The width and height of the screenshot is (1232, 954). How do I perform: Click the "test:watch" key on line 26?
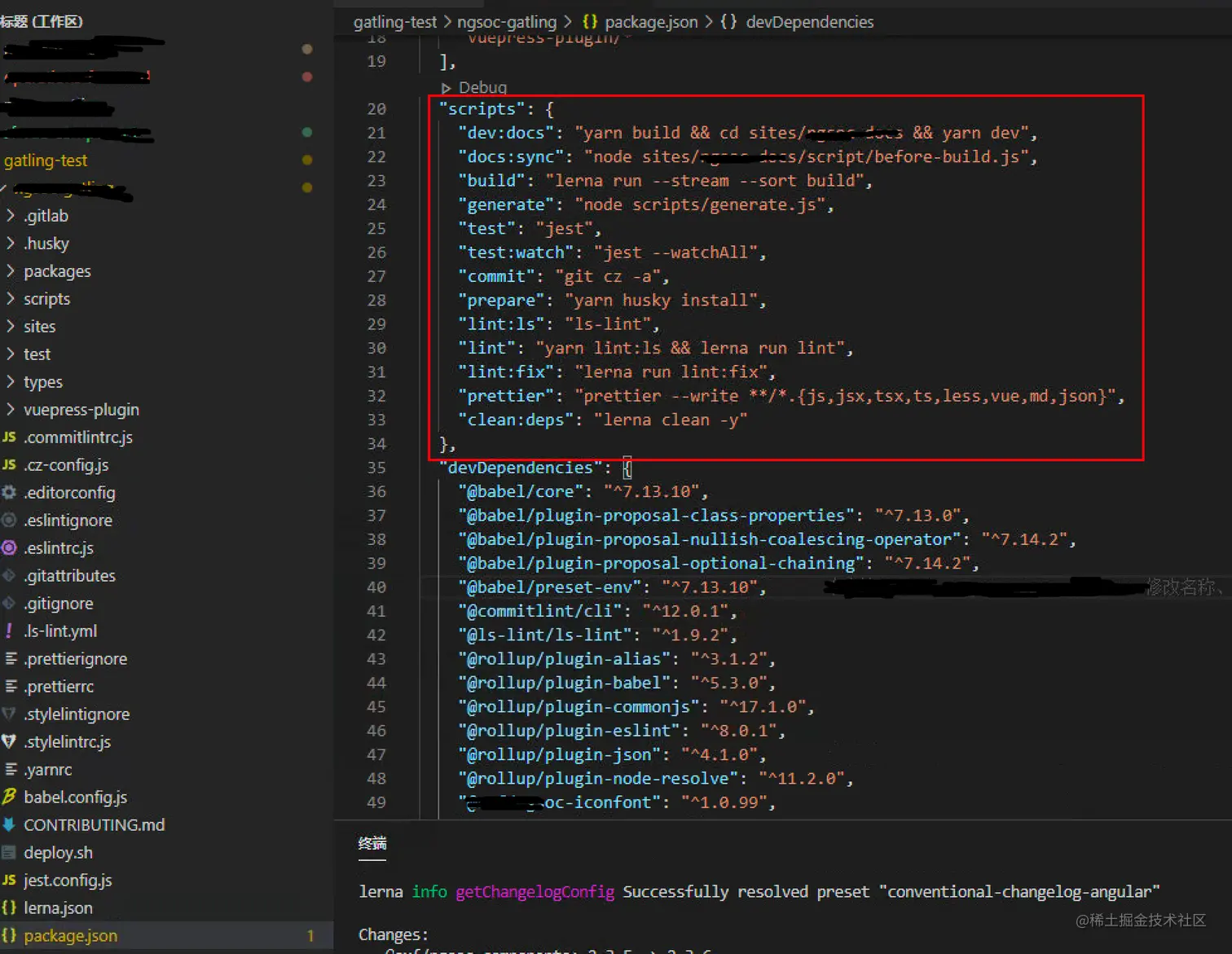[x=516, y=253]
